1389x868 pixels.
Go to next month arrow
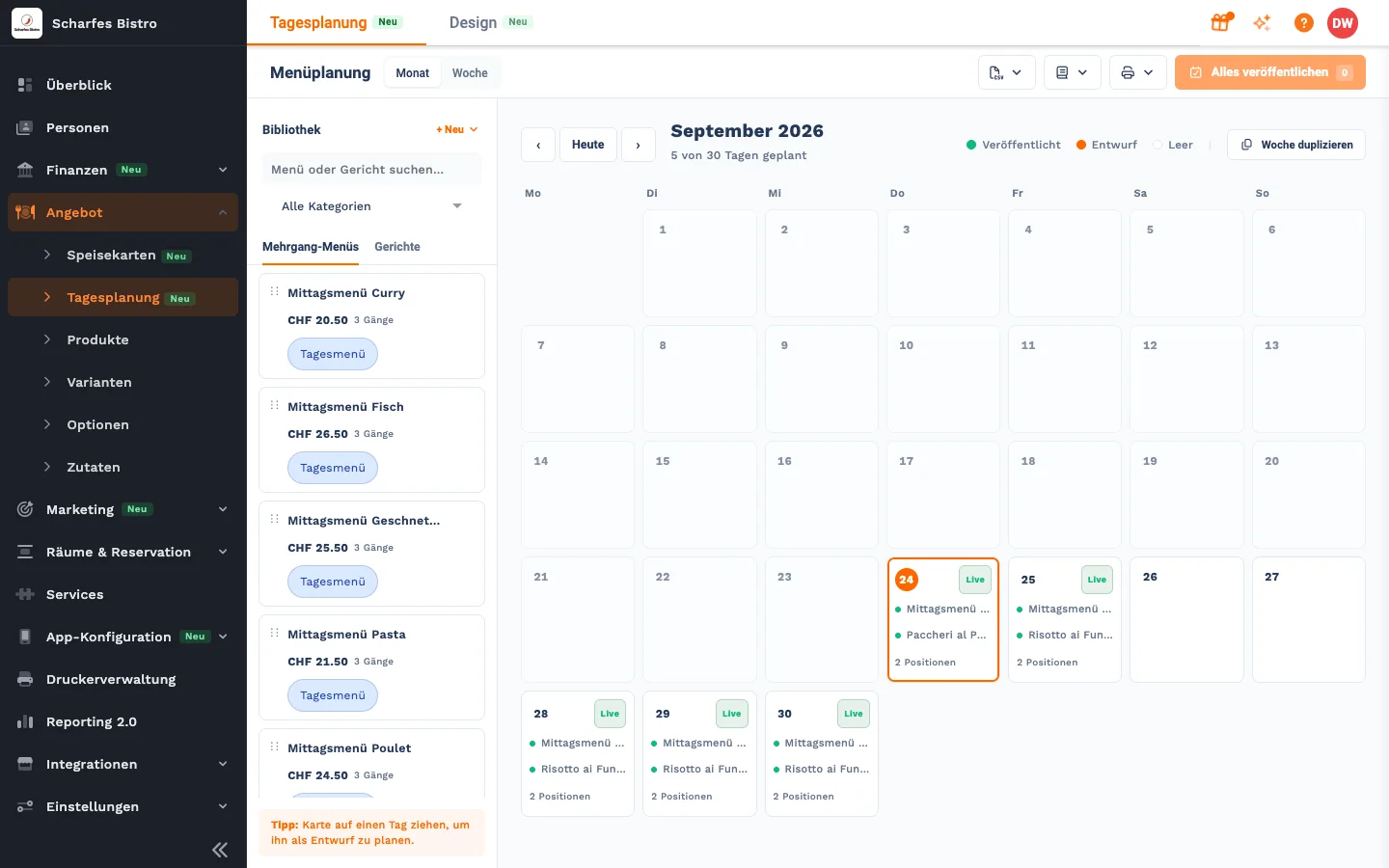coord(638,145)
